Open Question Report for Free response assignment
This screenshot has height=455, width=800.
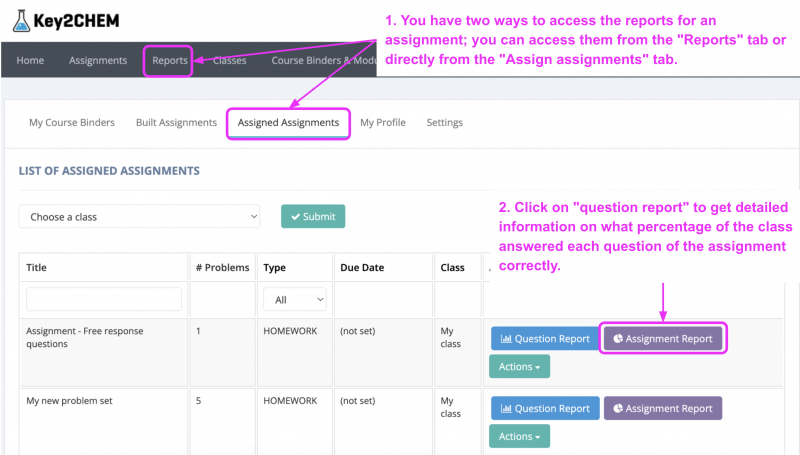(545, 339)
